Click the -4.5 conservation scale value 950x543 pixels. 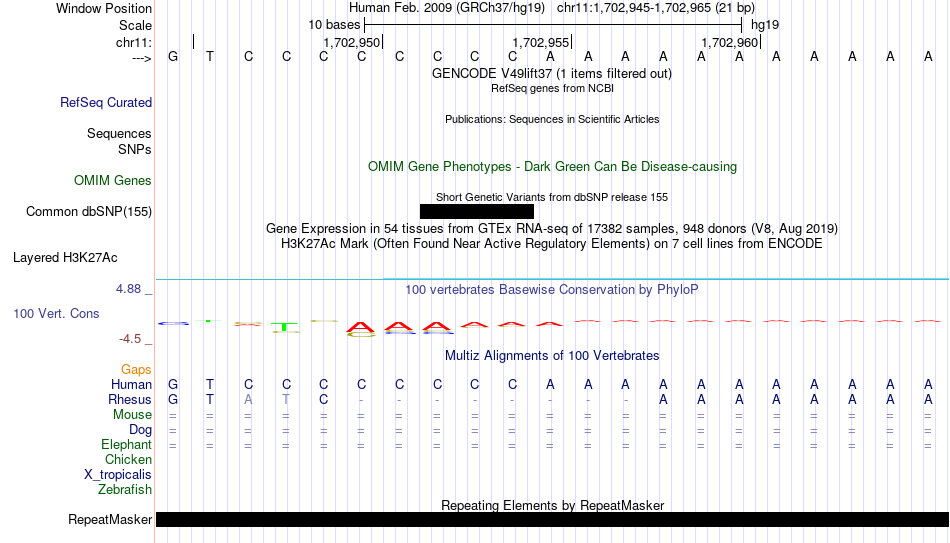(130, 339)
